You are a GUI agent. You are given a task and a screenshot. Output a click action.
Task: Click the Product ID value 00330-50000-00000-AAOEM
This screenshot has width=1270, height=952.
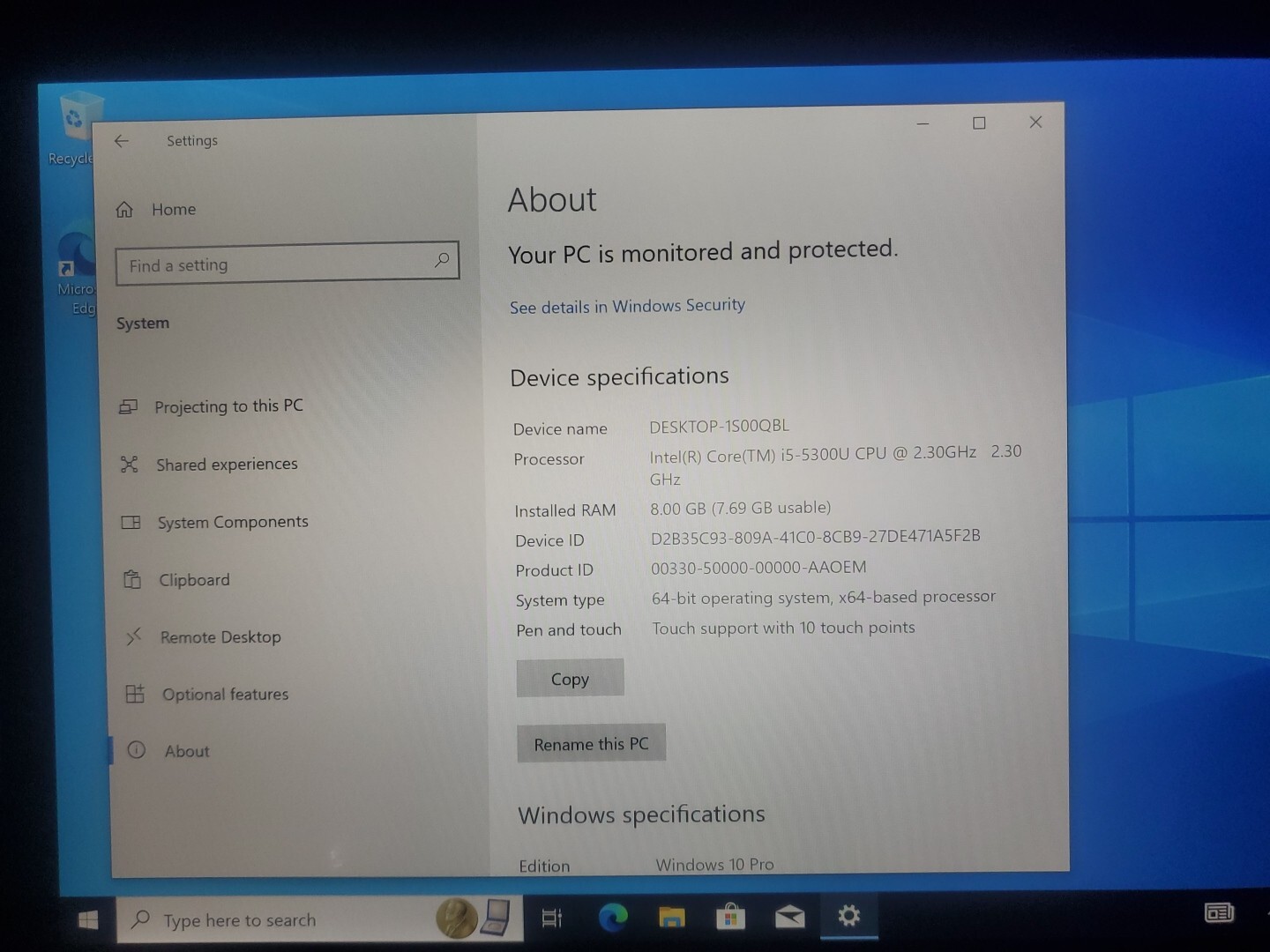point(758,568)
